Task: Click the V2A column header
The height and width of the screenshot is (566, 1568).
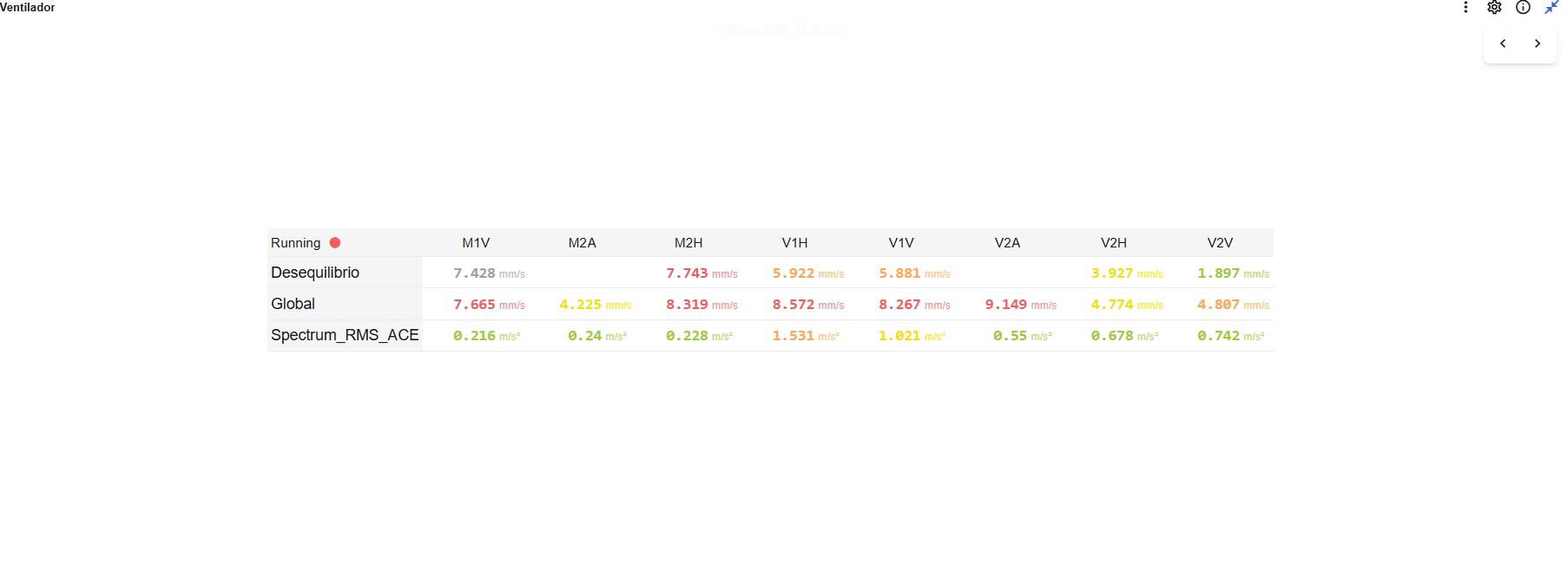Action: pyautogui.click(x=1007, y=243)
